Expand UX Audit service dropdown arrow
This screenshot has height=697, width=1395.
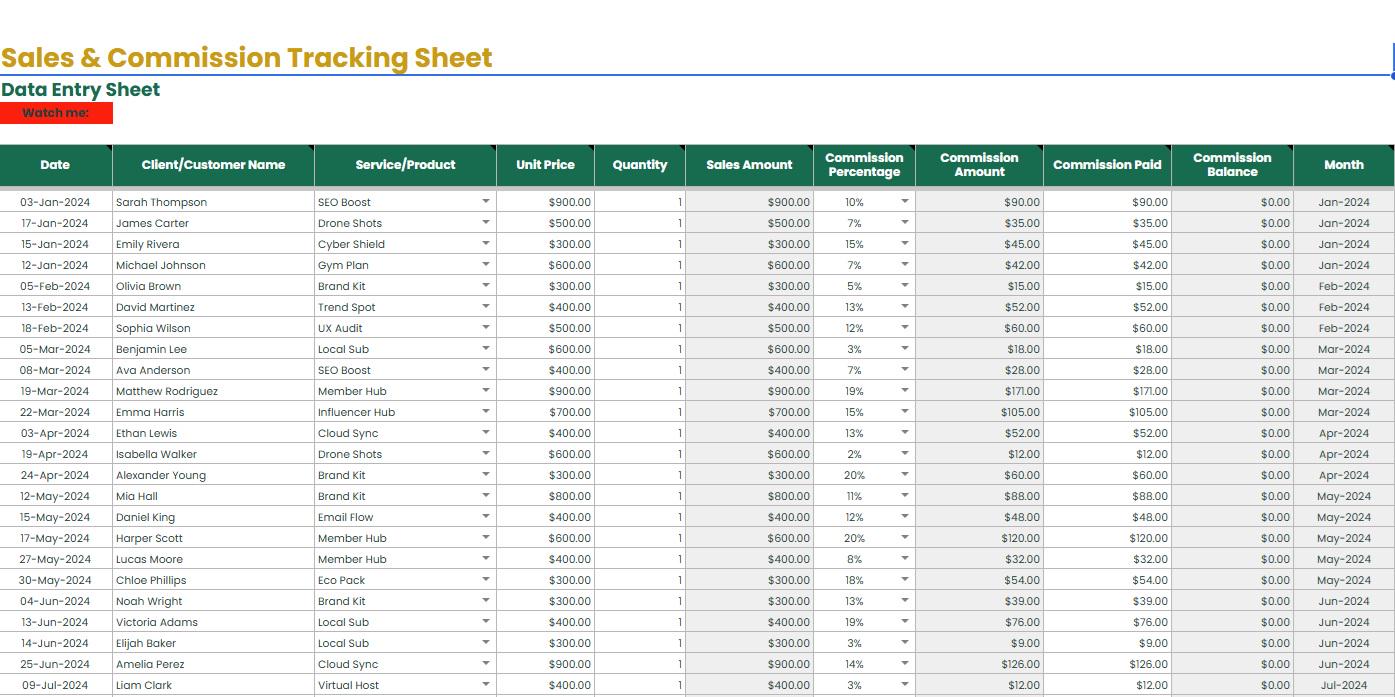(486, 328)
